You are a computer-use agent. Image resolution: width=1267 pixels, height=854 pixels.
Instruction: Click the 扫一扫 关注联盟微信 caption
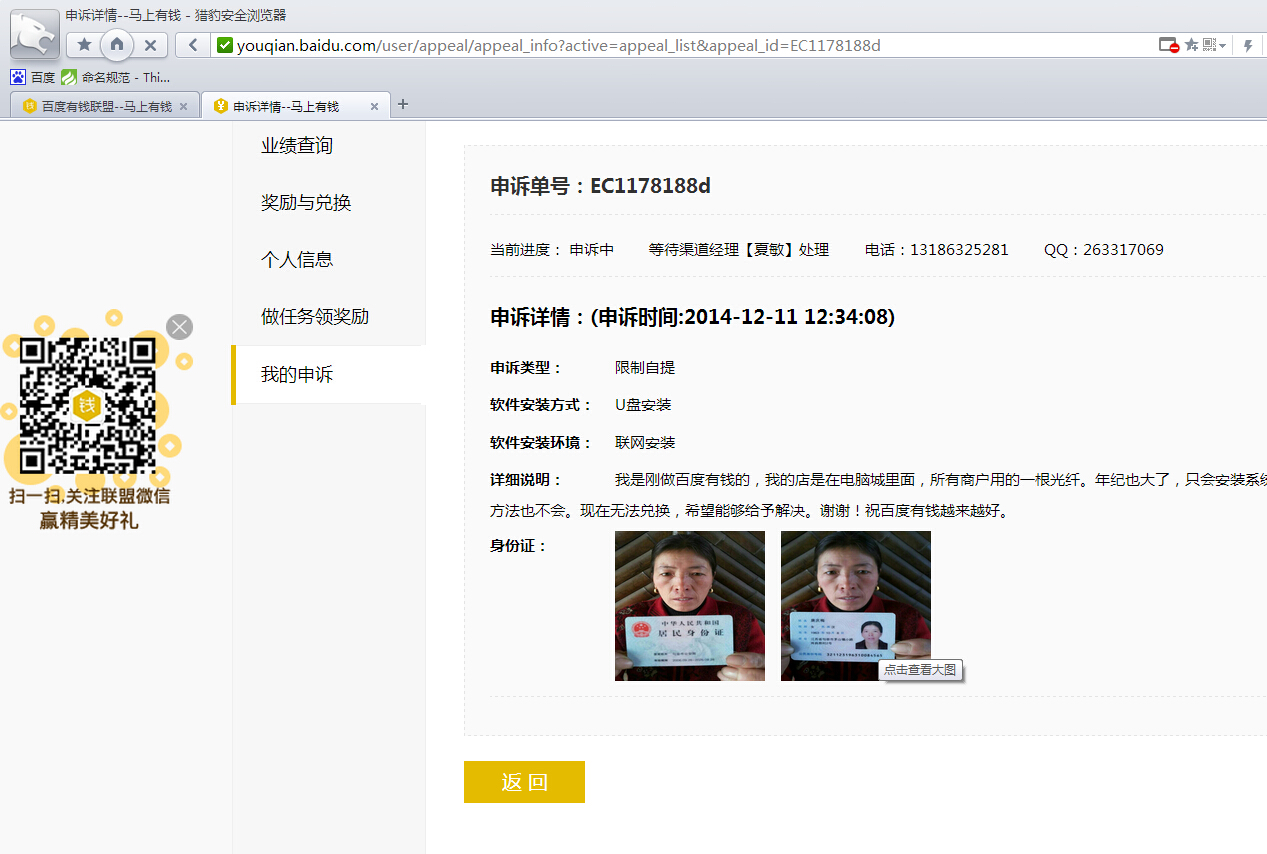(90, 496)
